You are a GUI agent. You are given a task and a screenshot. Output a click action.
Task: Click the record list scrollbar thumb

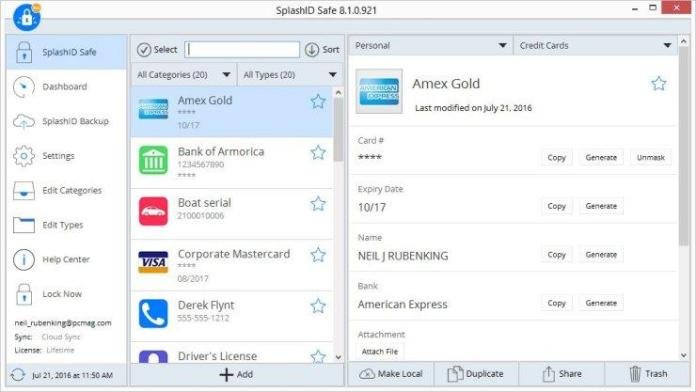[338, 130]
